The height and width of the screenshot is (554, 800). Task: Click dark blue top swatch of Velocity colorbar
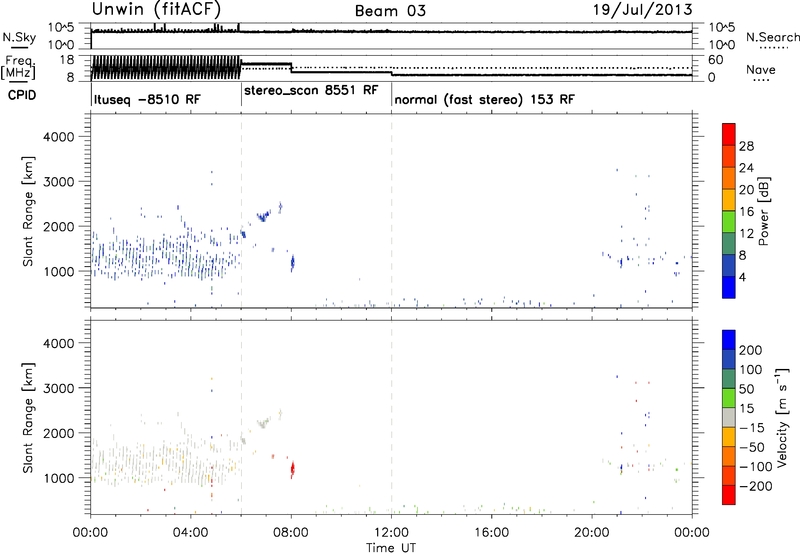pyautogui.click(x=729, y=340)
